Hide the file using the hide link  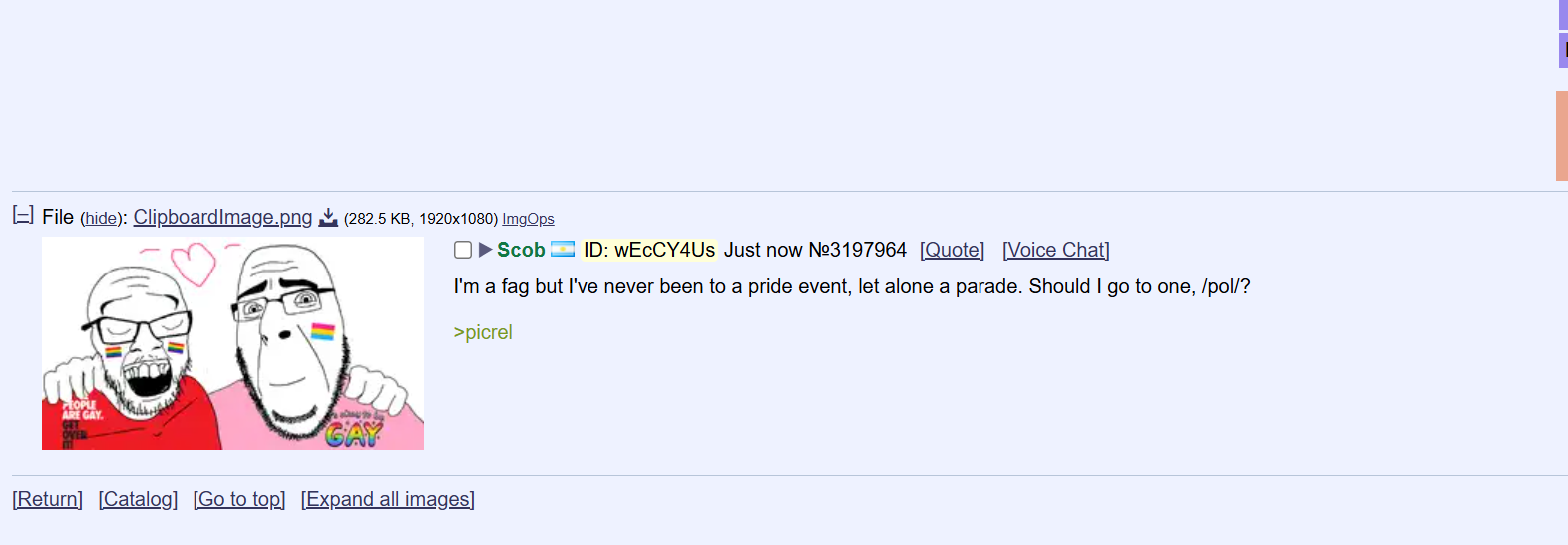(x=101, y=219)
